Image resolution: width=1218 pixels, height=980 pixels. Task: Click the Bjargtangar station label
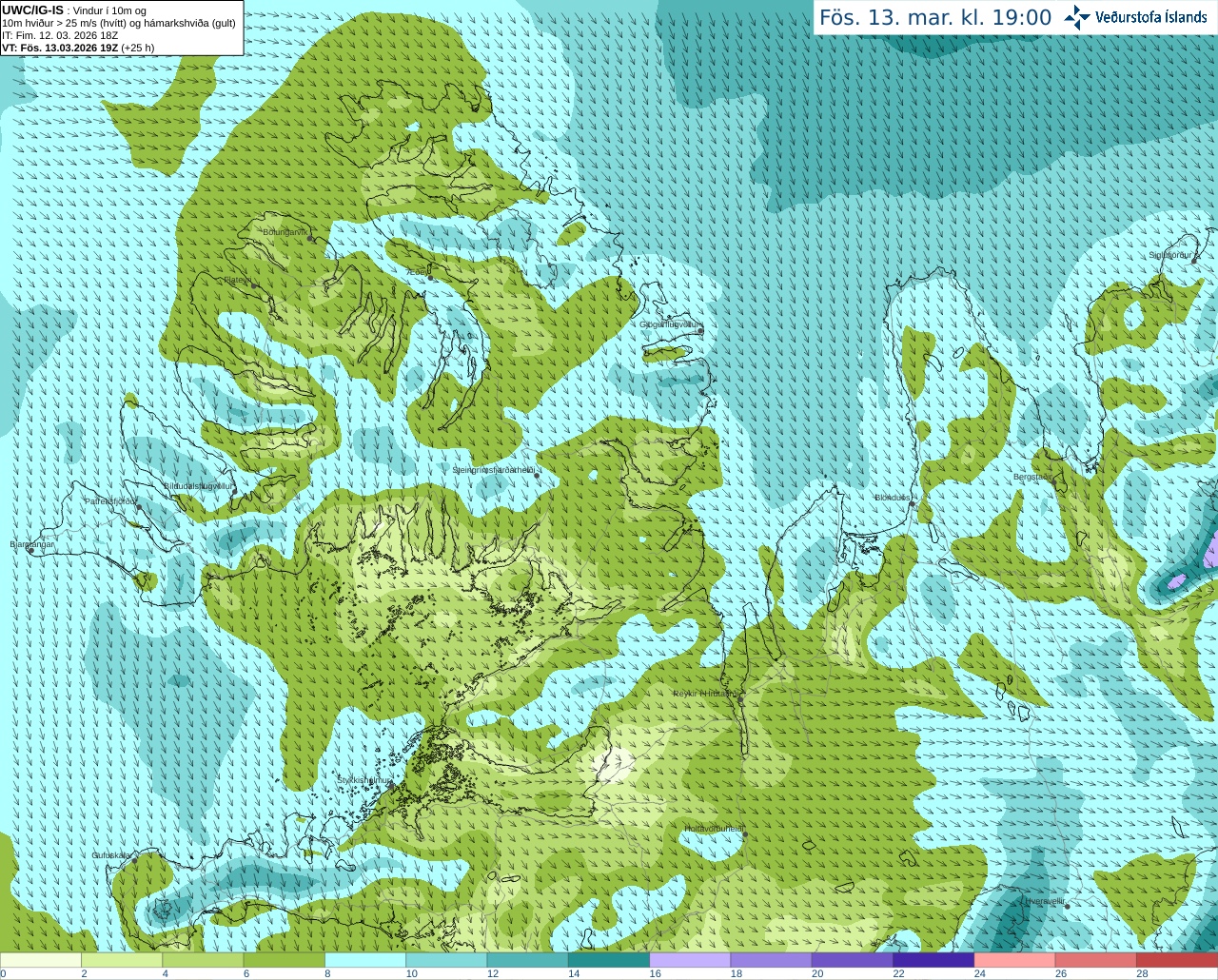[x=31, y=544]
